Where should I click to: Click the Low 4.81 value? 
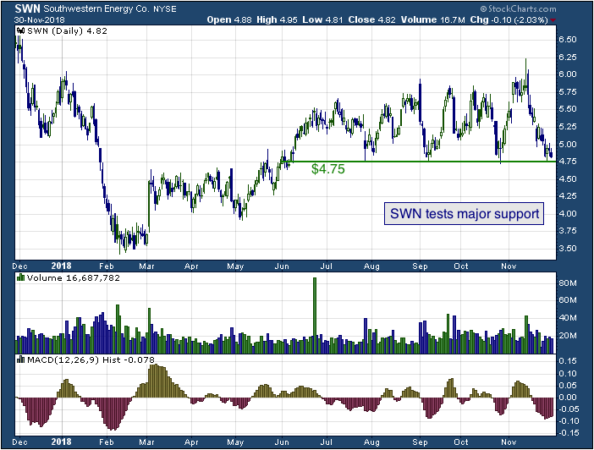pyautogui.click(x=322, y=20)
